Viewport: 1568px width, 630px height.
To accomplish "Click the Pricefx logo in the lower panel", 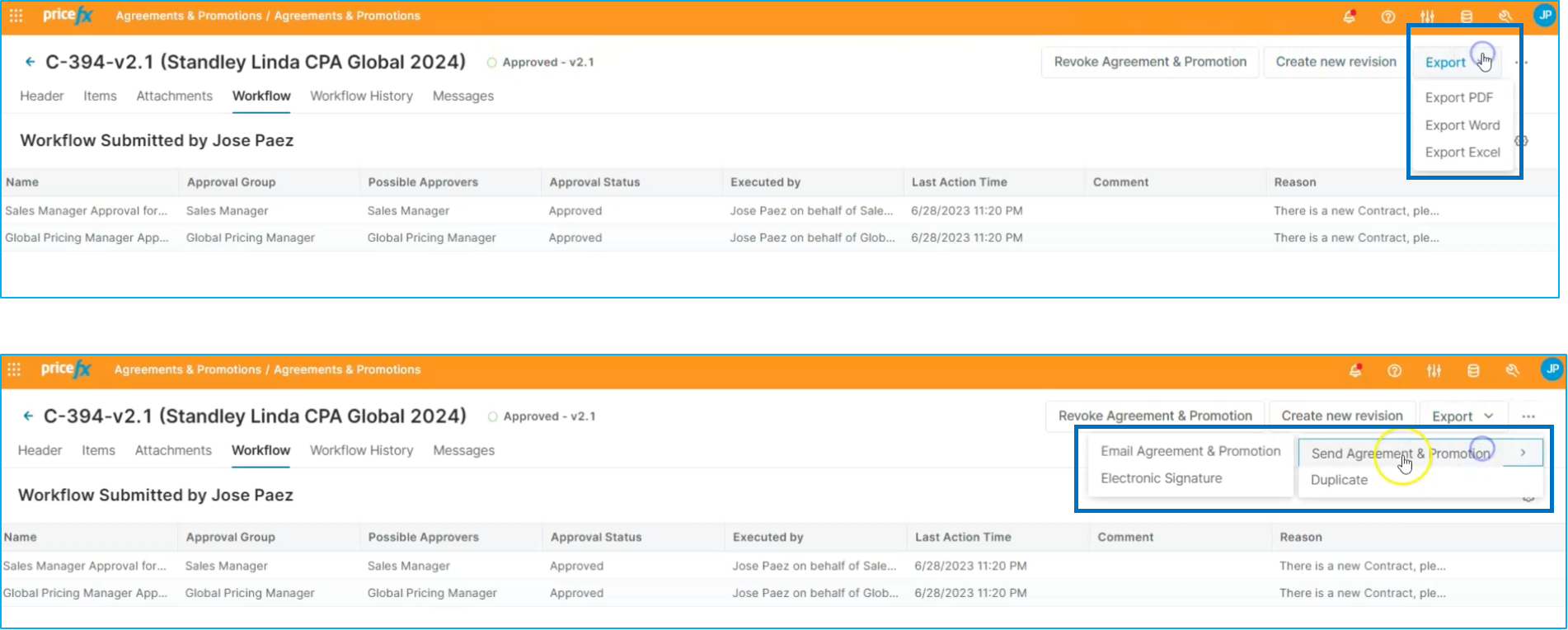I will click(66, 369).
